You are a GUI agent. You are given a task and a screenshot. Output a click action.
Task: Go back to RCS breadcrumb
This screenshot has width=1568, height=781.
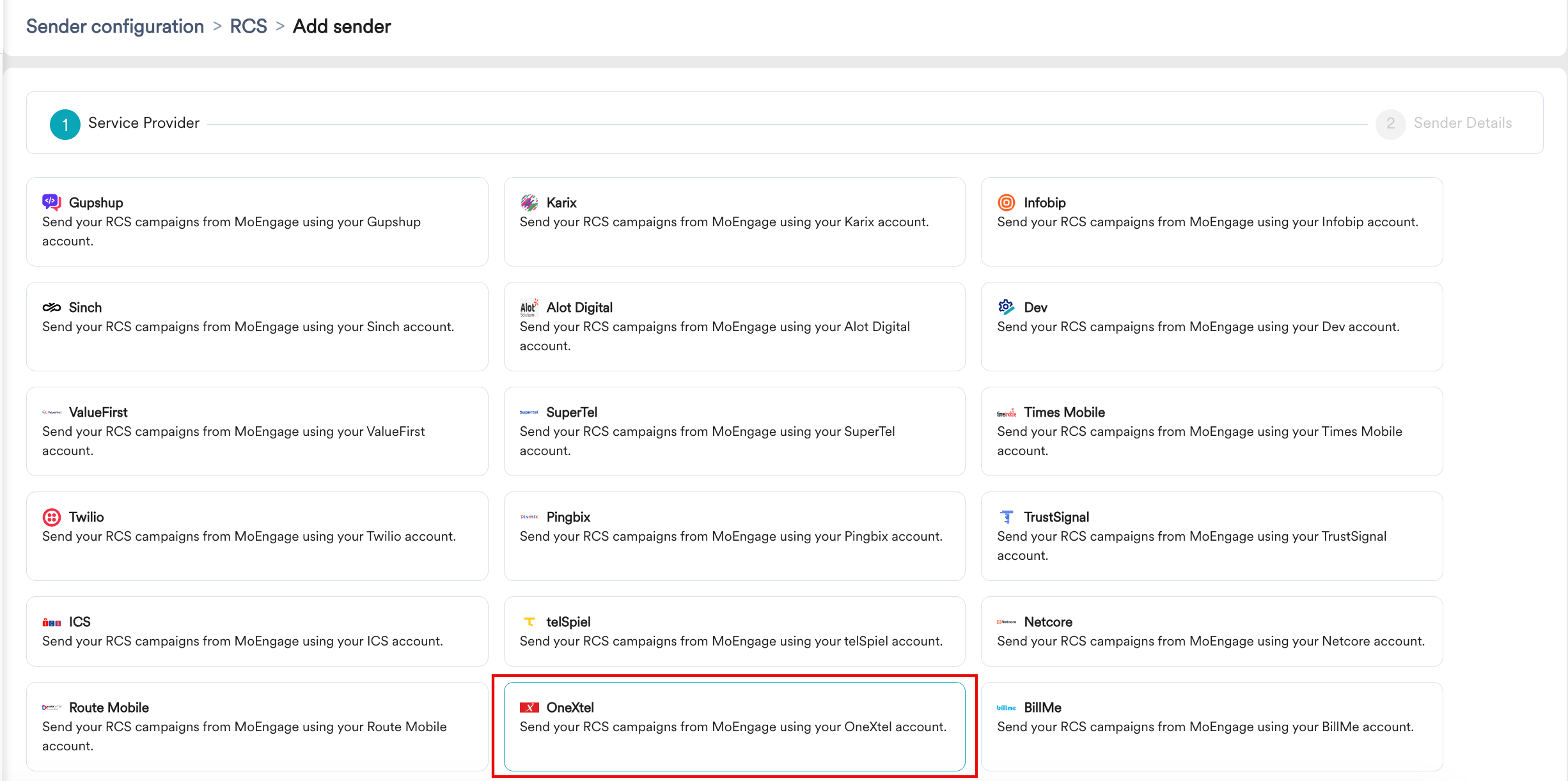tap(248, 26)
